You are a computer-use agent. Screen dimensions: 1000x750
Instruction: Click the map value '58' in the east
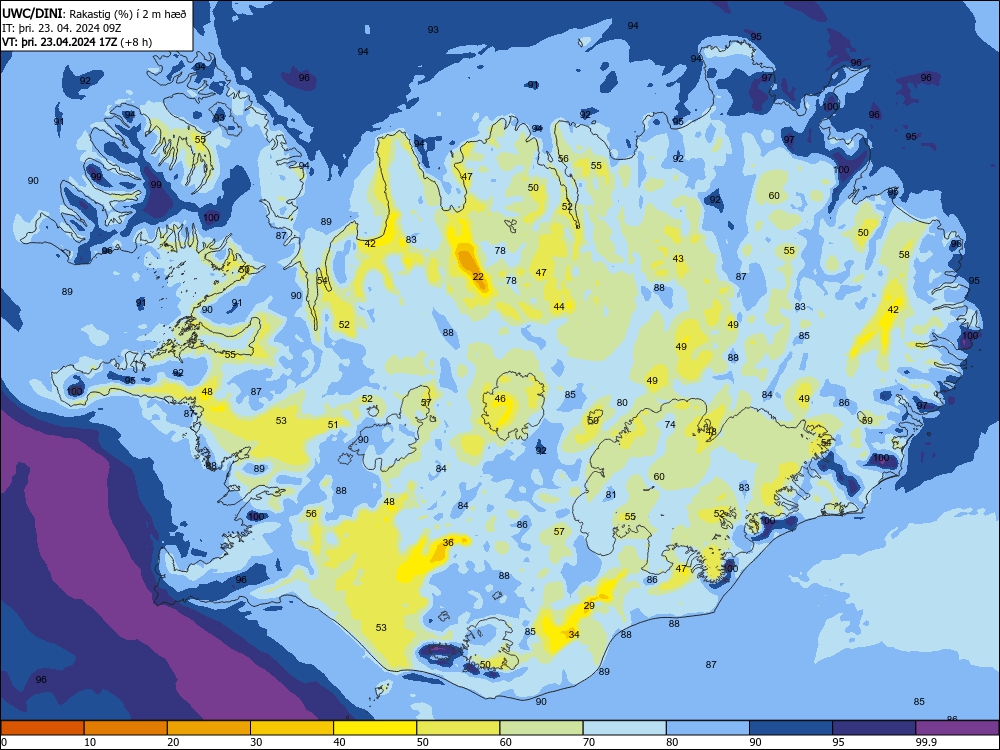pos(904,255)
